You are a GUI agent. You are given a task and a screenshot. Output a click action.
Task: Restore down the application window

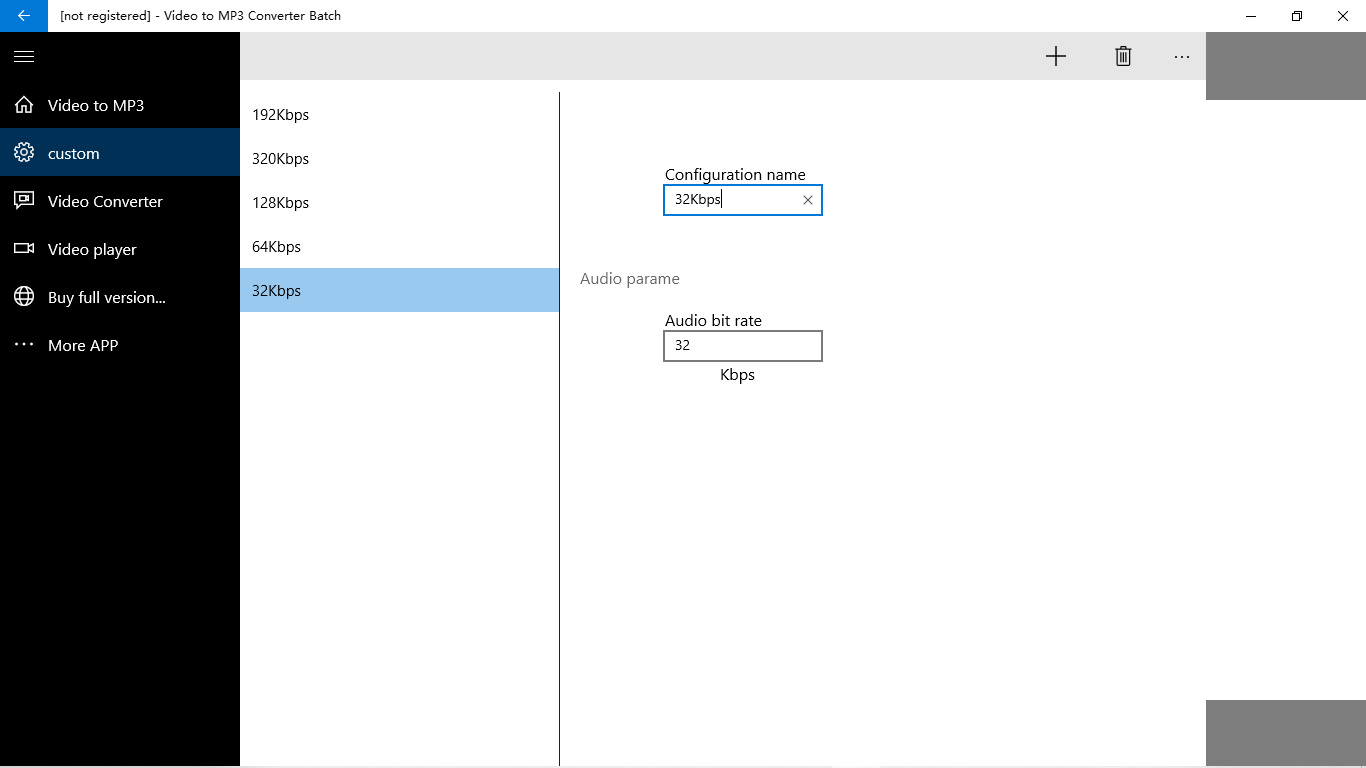[x=1297, y=16]
